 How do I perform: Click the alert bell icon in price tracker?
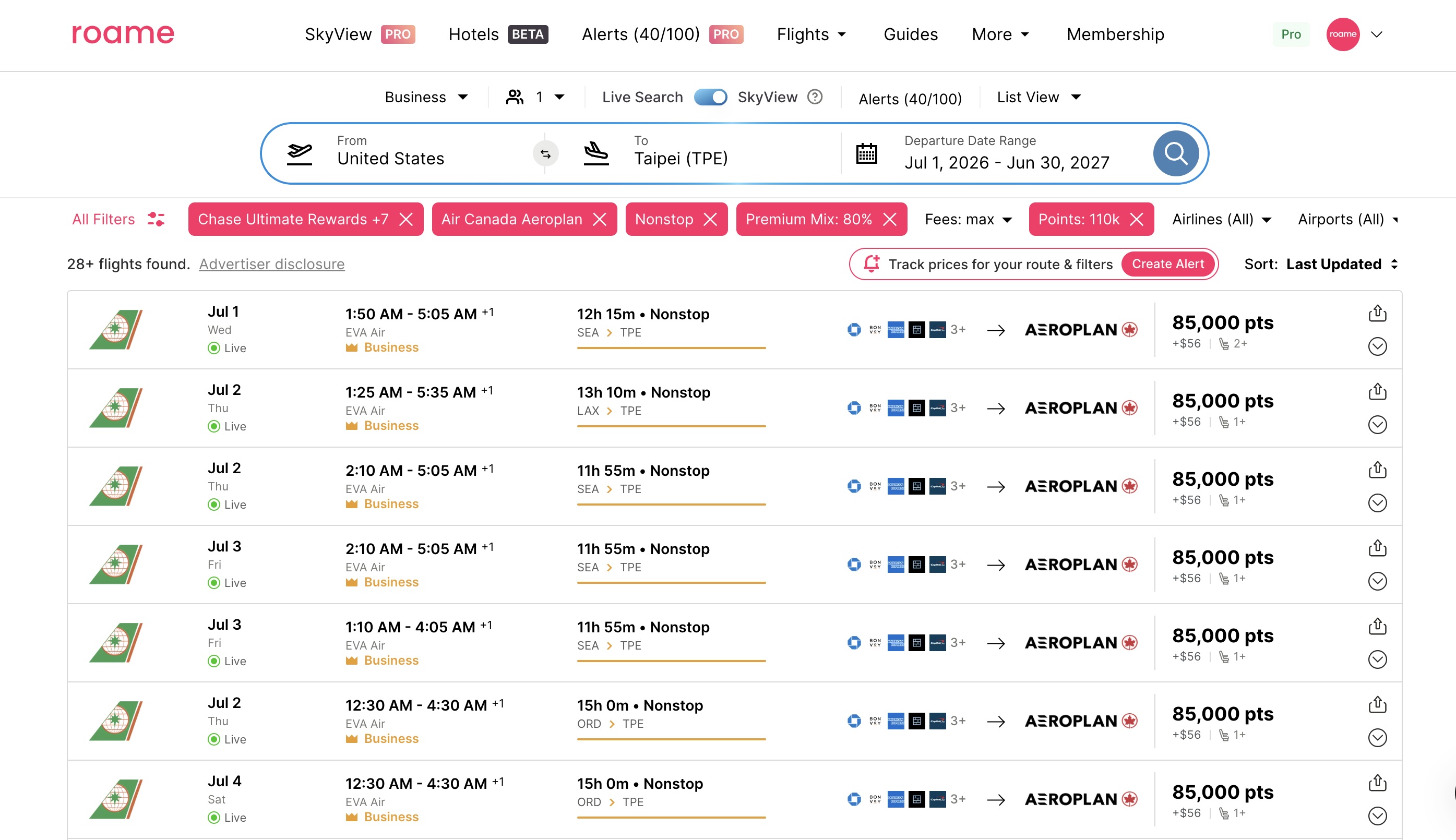(x=871, y=263)
